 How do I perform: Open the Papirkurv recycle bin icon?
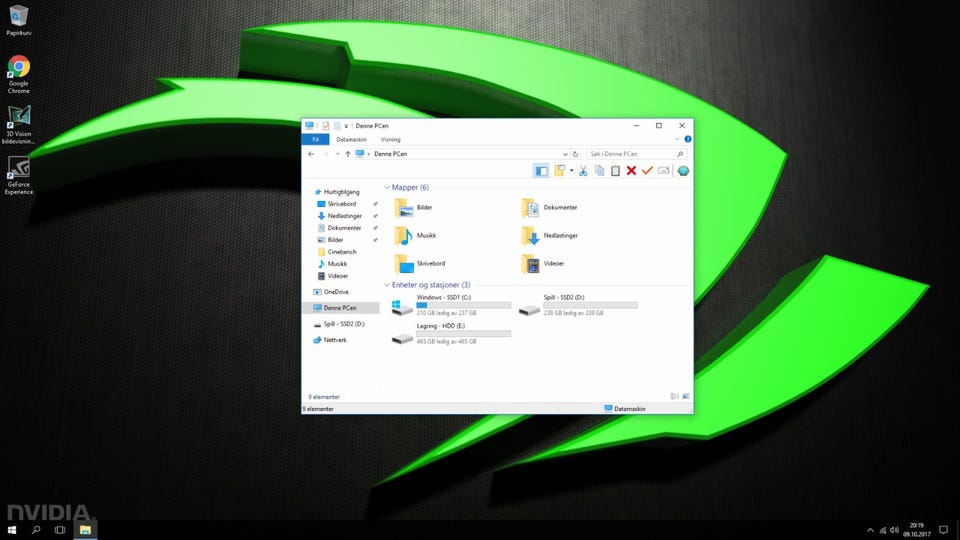(x=18, y=20)
